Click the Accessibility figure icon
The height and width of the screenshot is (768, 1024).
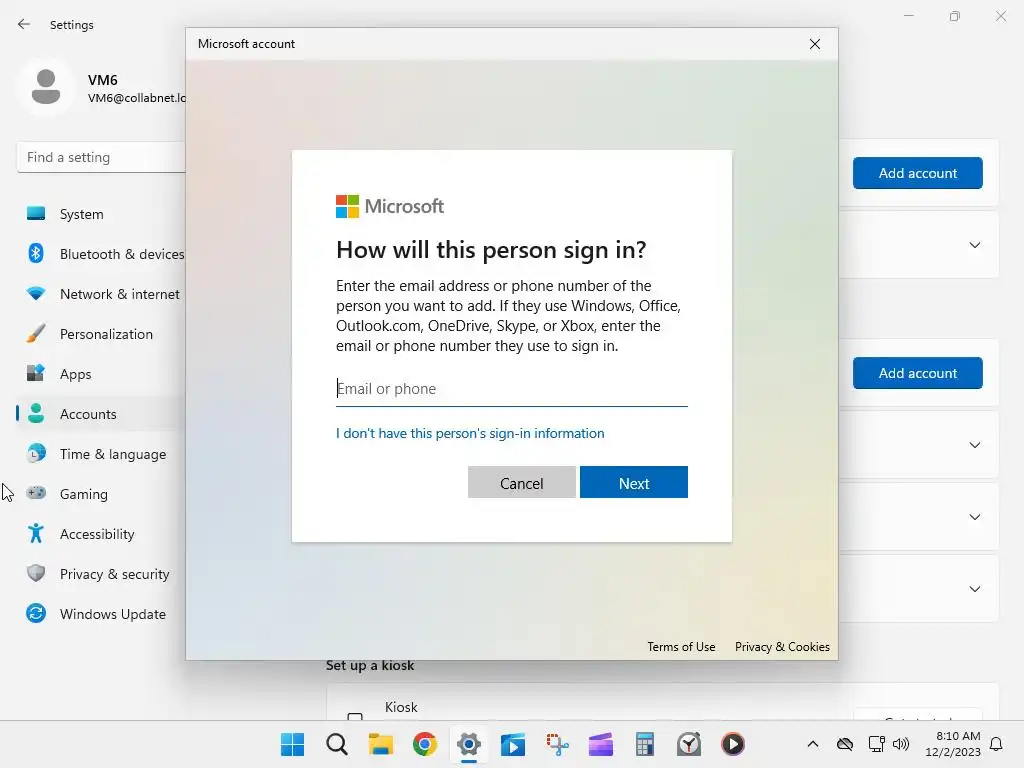point(36,534)
